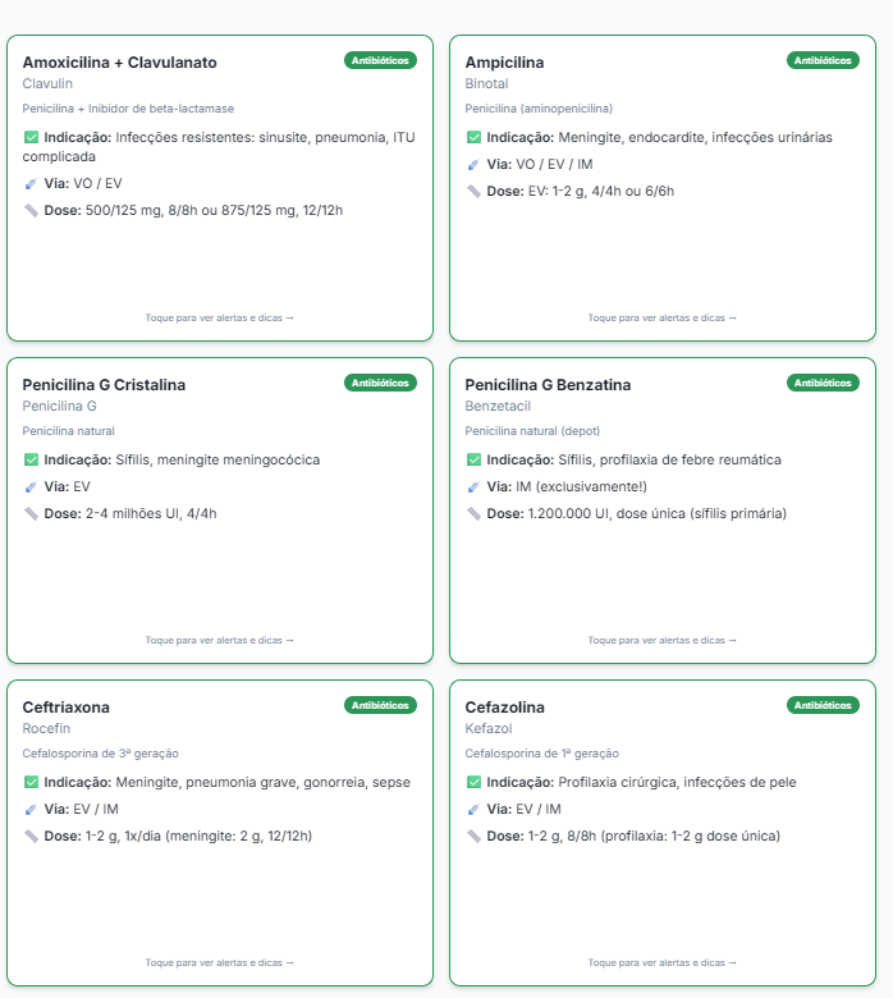The width and height of the screenshot is (894, 998).
Task: Click the green check icon on Ampicilina card
Action: [x=474, y=137]
